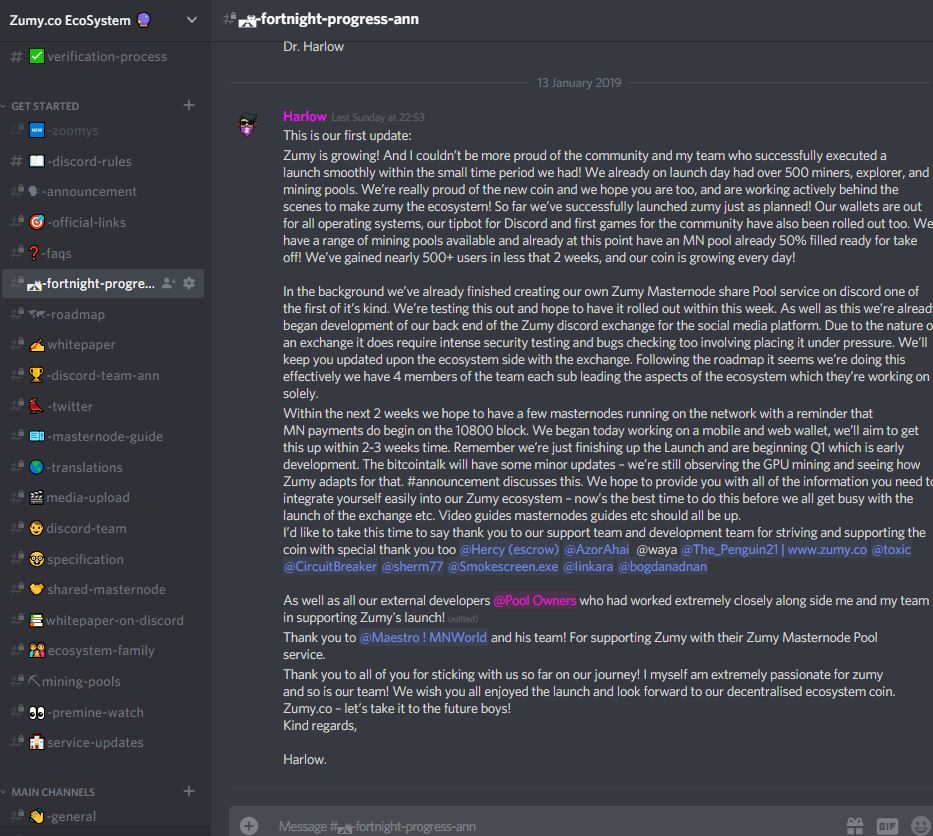This screenshot has height=836, width=933.
Task: Add channel to GET STARTED category
Action: 189,105
